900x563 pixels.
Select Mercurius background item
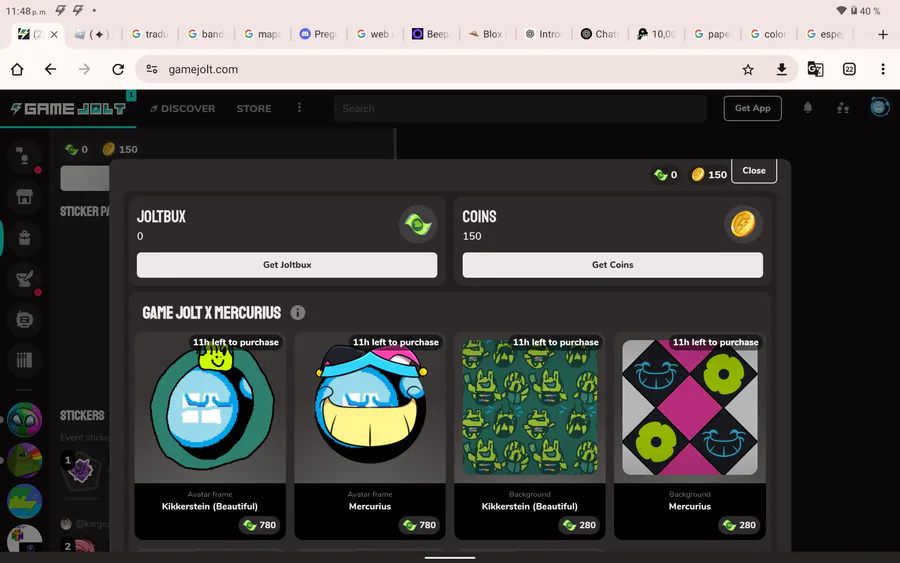click(x=690, y=436)
